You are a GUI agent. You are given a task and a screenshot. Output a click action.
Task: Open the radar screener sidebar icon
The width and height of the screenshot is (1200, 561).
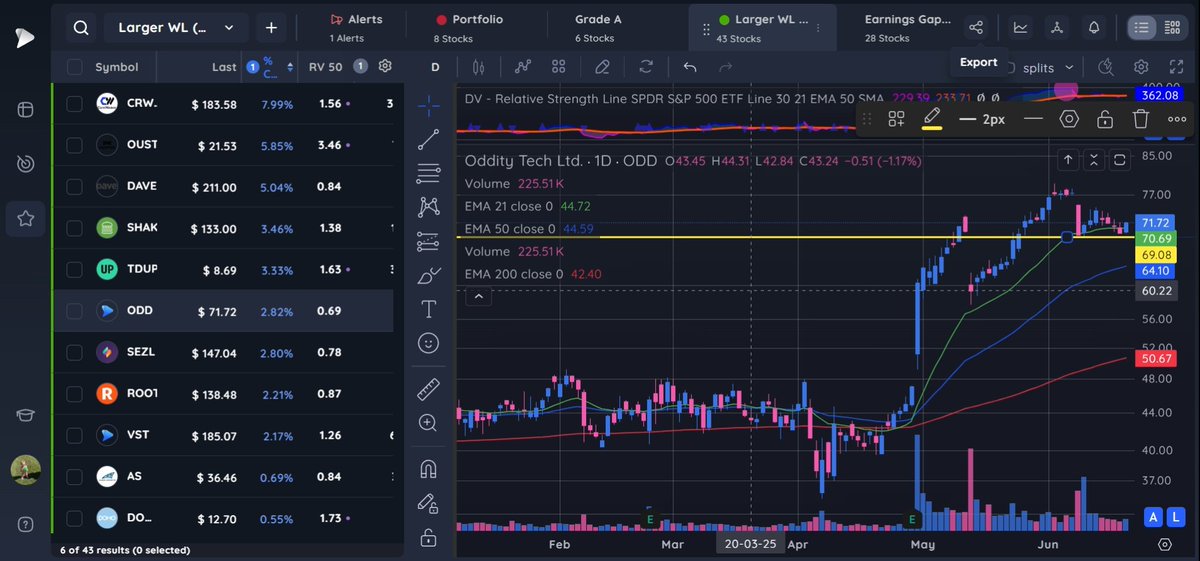pyautogui.click(x=25, y=163)
